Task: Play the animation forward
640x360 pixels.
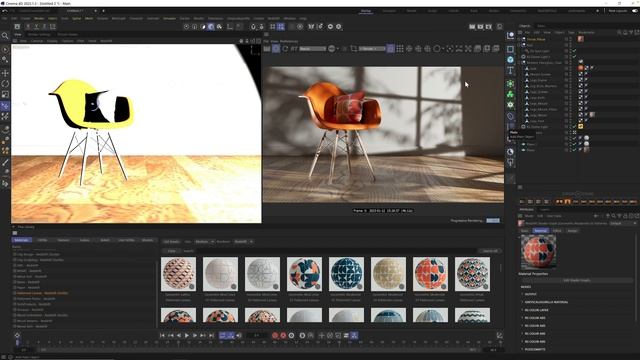Action: tap(187, 336)
